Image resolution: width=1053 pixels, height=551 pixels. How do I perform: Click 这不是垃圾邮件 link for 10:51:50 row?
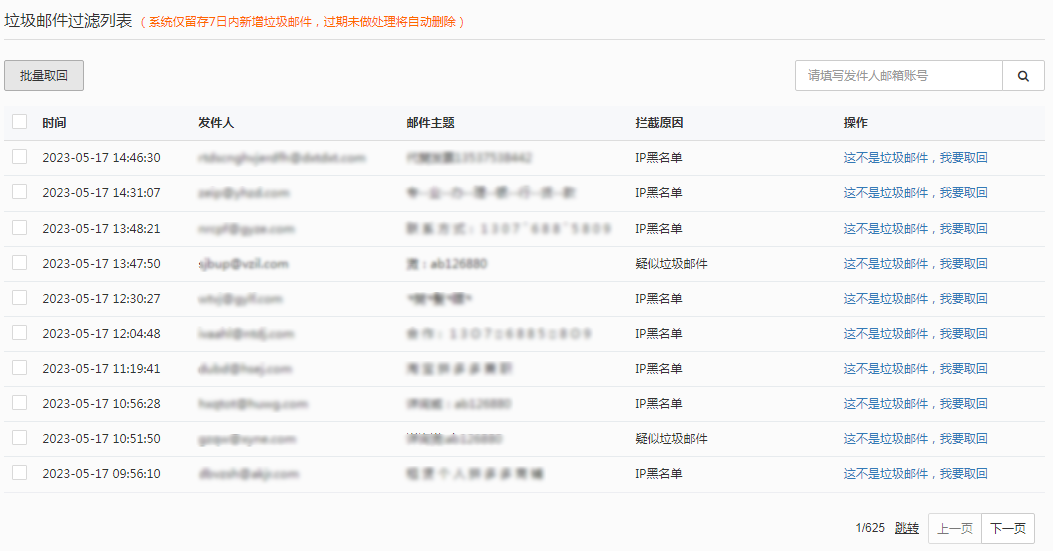click(886, 439)
